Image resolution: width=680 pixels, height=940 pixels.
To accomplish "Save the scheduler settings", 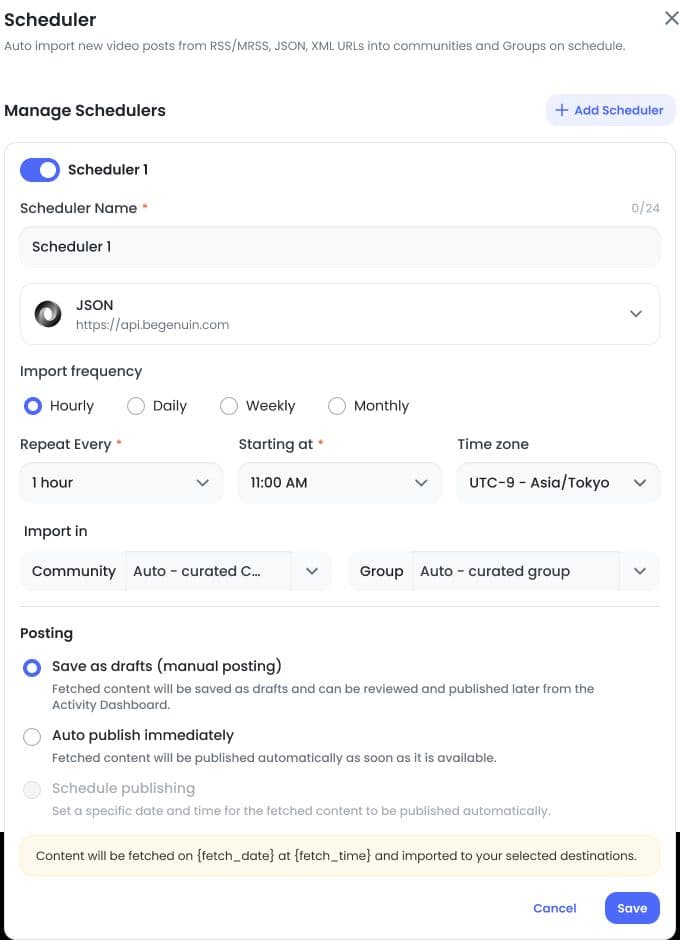I will click(x=632, y=908).
